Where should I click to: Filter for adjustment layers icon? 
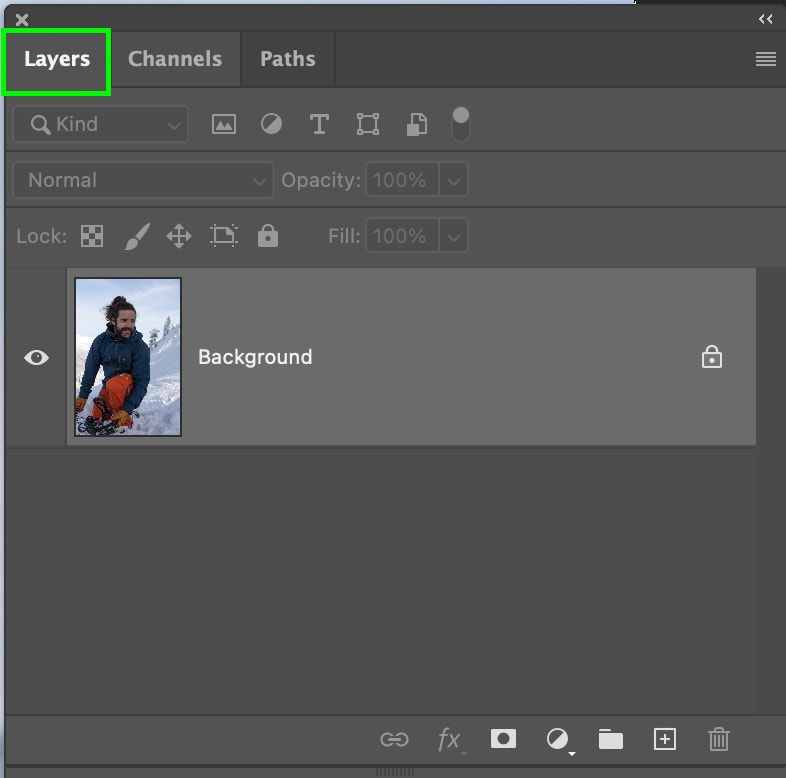(x=271, y=124)
